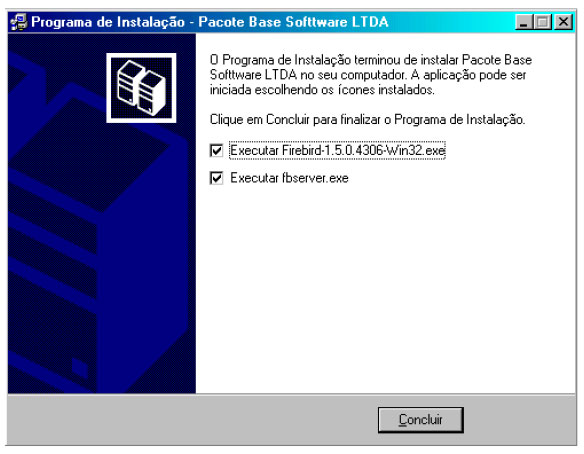Click the small square light on large server graphic

pyautogui.click(x=79, y=368)
